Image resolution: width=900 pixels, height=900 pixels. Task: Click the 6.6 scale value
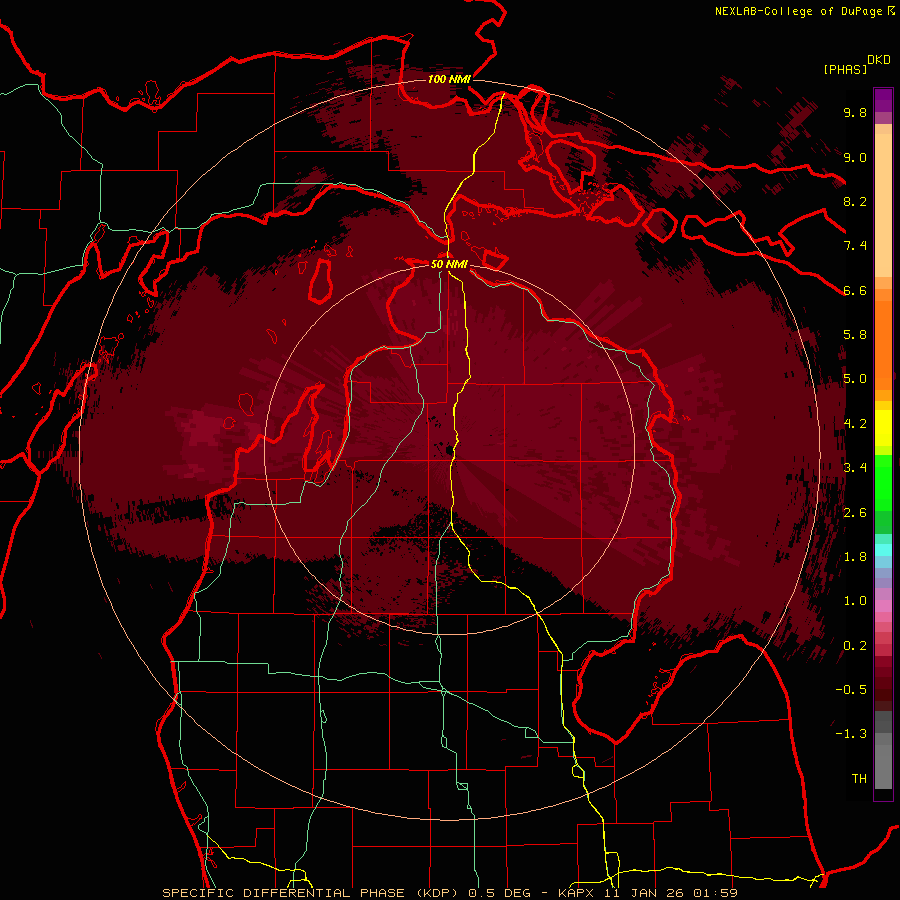pos(855,290)
